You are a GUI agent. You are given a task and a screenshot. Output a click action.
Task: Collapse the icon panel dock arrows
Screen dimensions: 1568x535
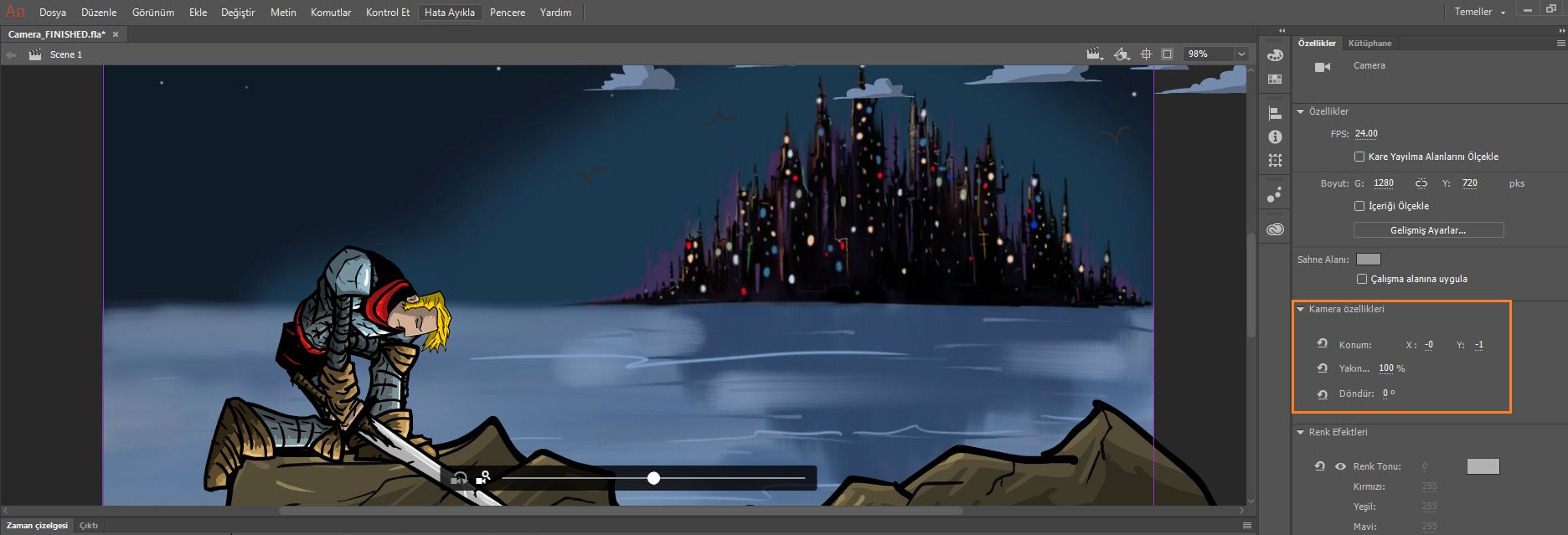(x=1282, y=31)
